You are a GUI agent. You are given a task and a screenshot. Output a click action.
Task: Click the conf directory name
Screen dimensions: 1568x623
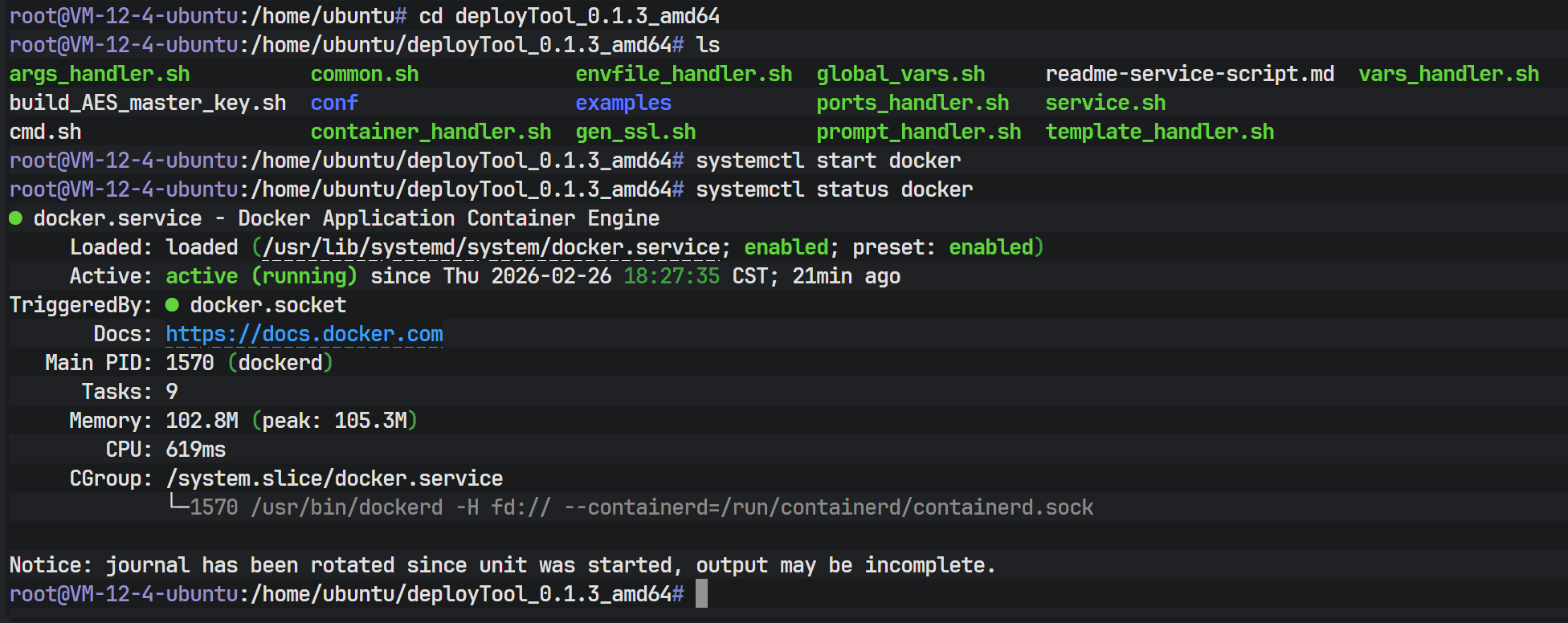pos(334,103)
